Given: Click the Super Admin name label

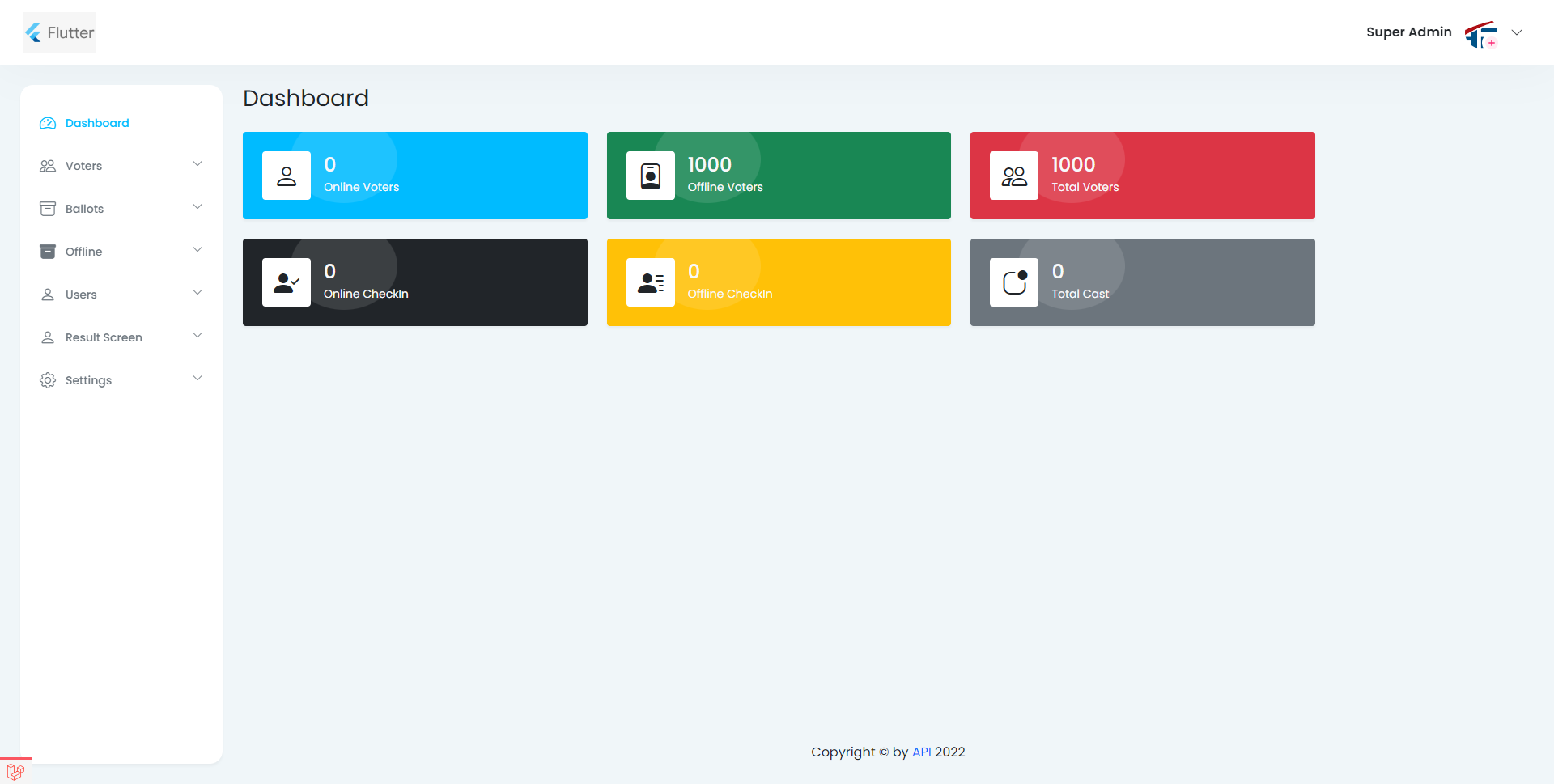Looking at the screenshot, I should (x=1408, y=32).
